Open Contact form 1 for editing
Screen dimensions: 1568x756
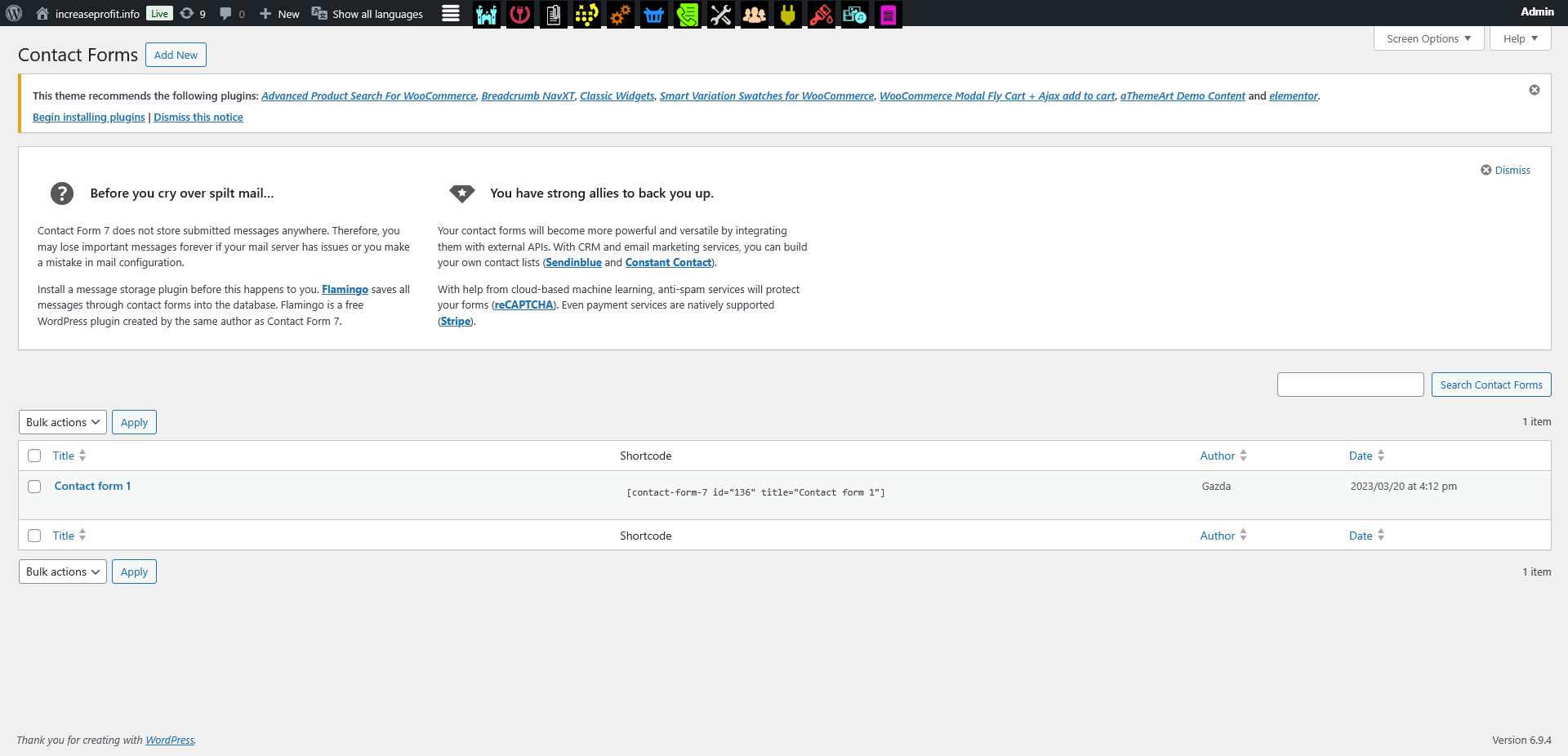(92, 486)
